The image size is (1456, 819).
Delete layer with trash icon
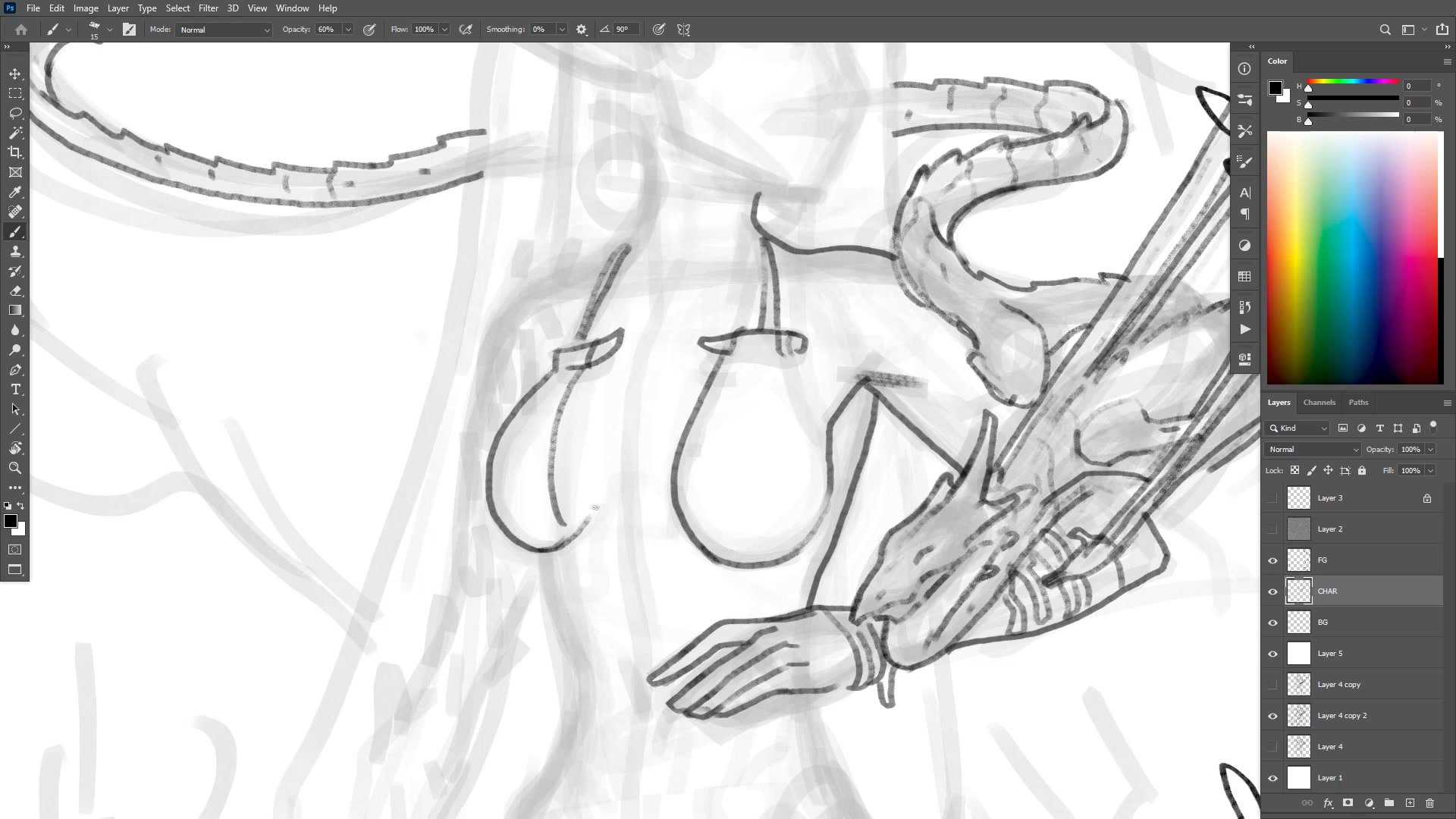point(1429,802)
